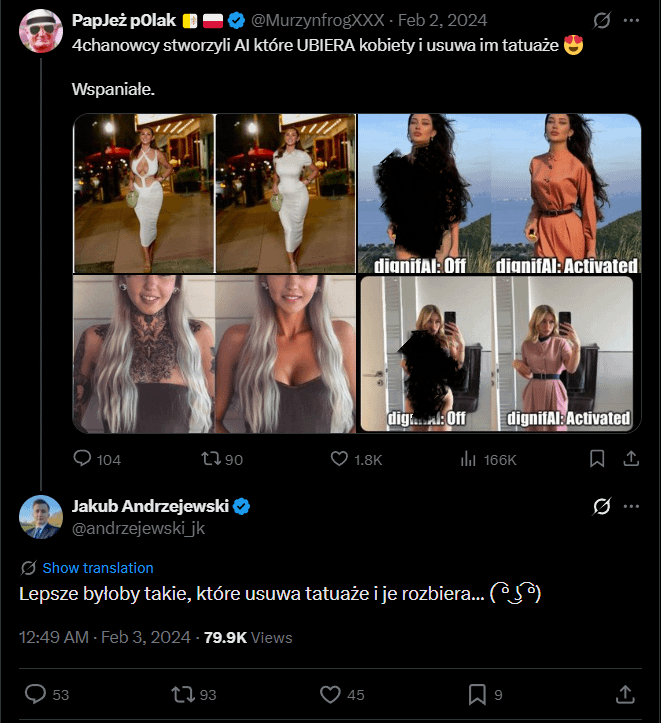View analytics showing 166K views
The height and width of the screenshot is (723, 661).
point(468,459)
